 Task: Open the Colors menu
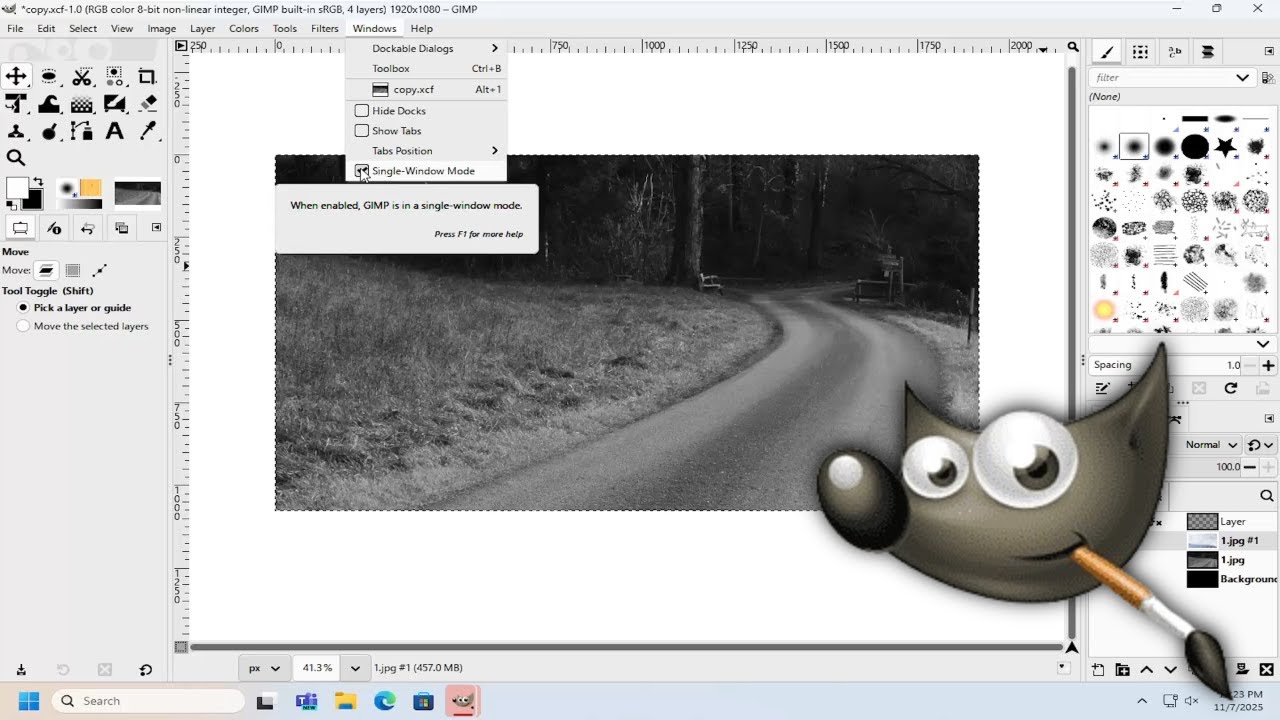point(244,28)
